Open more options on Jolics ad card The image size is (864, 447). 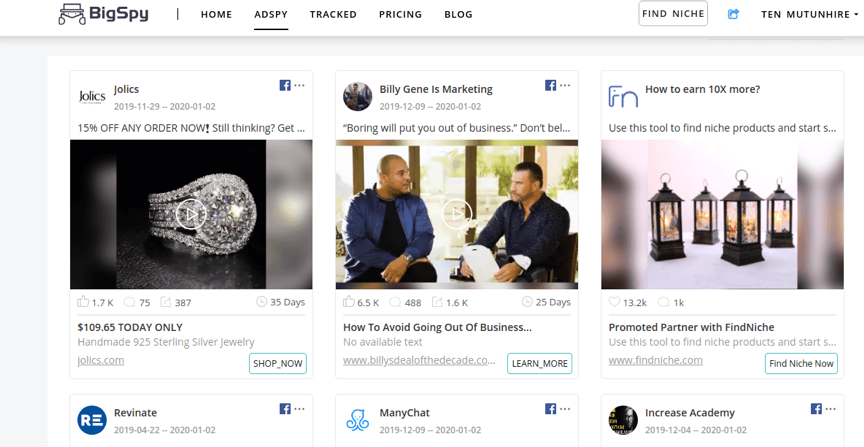pyautogui.click(x=300, y=86)
